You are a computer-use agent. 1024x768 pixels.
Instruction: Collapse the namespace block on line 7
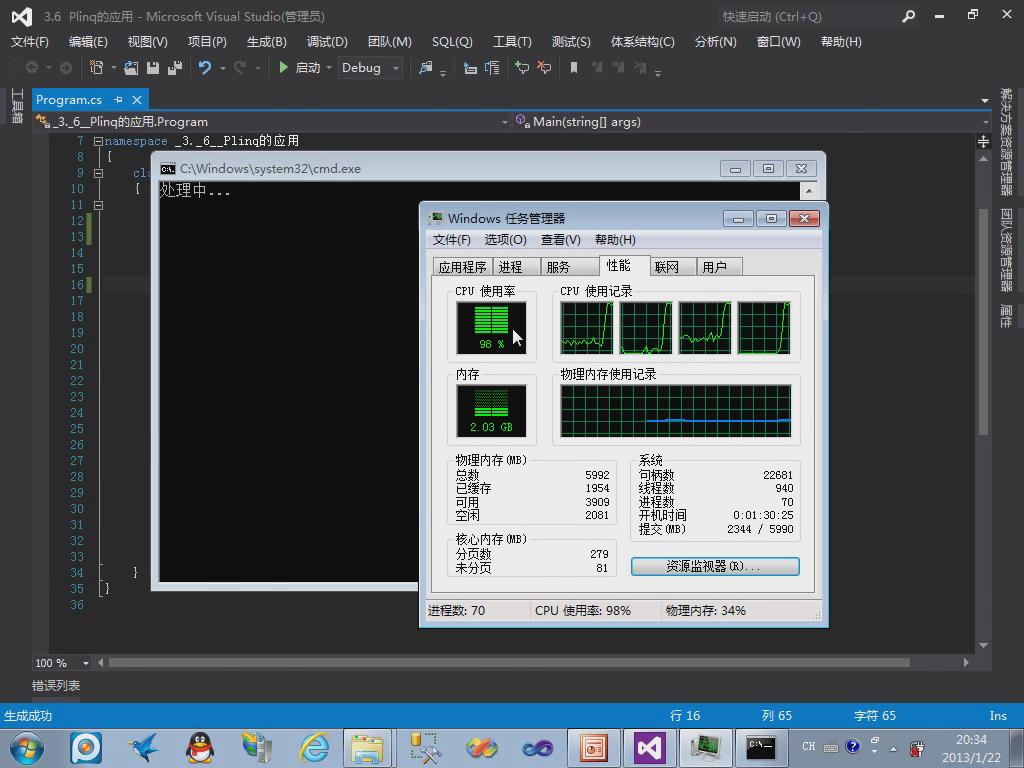[98, 141]
